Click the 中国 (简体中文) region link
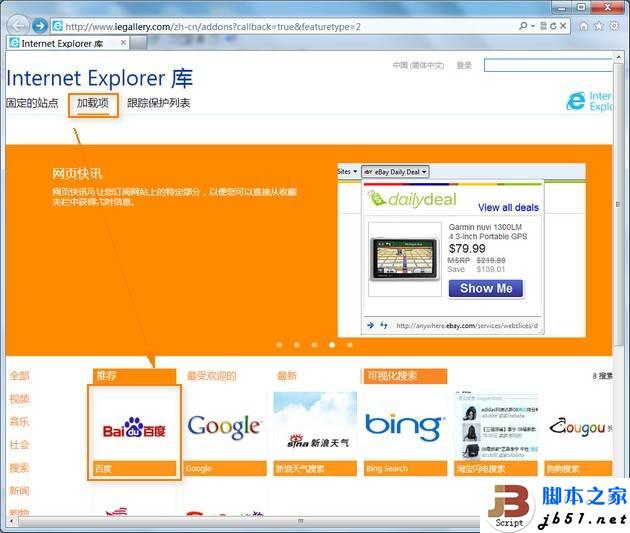Screen dimensions: 630x533 [x=418, y=65]
